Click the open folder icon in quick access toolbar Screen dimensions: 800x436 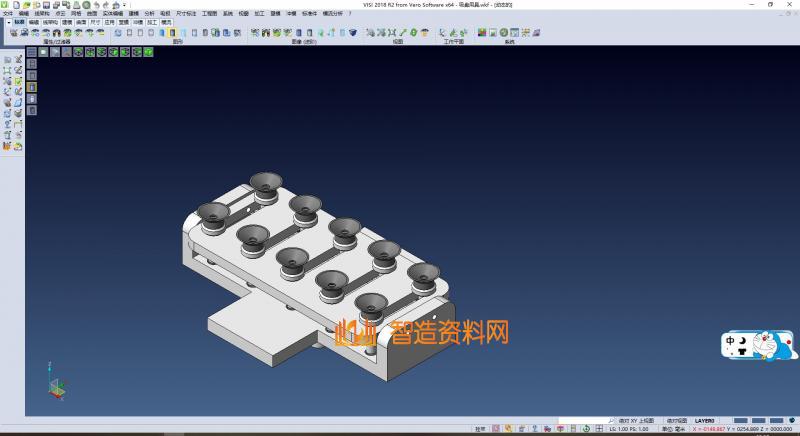pyautogui.click(x=27, y=5)
